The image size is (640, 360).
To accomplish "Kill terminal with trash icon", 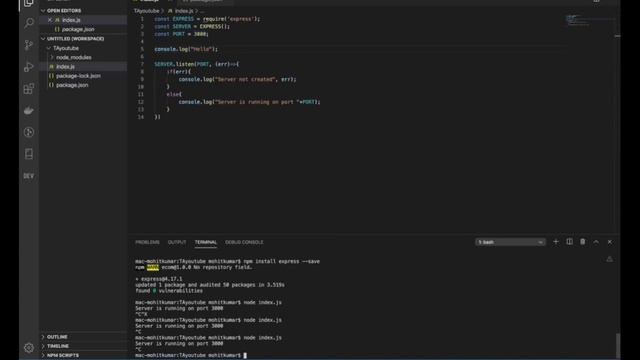I will [x=583, y=242].
